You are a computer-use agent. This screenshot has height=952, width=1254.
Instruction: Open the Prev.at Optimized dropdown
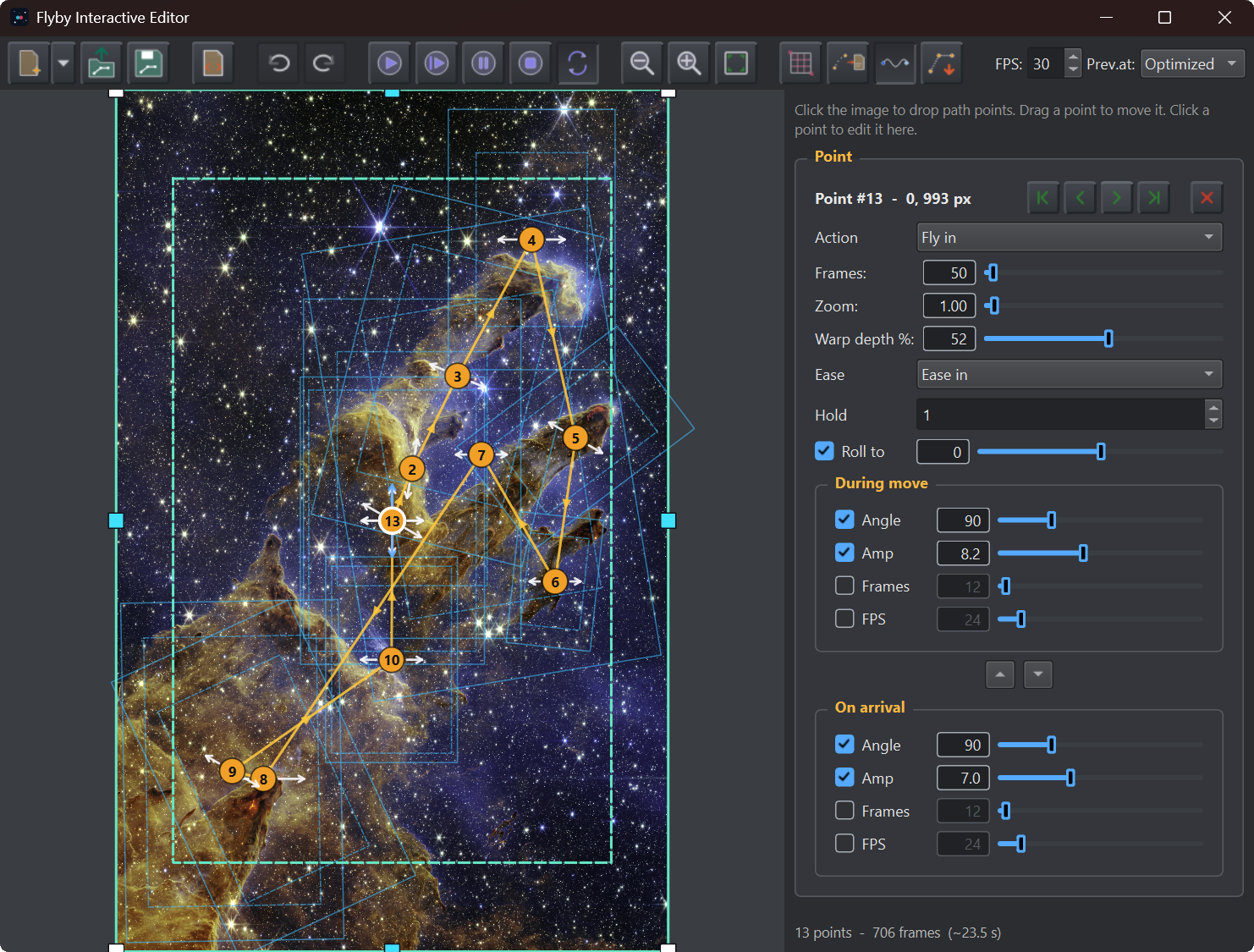coord(1193,64)
